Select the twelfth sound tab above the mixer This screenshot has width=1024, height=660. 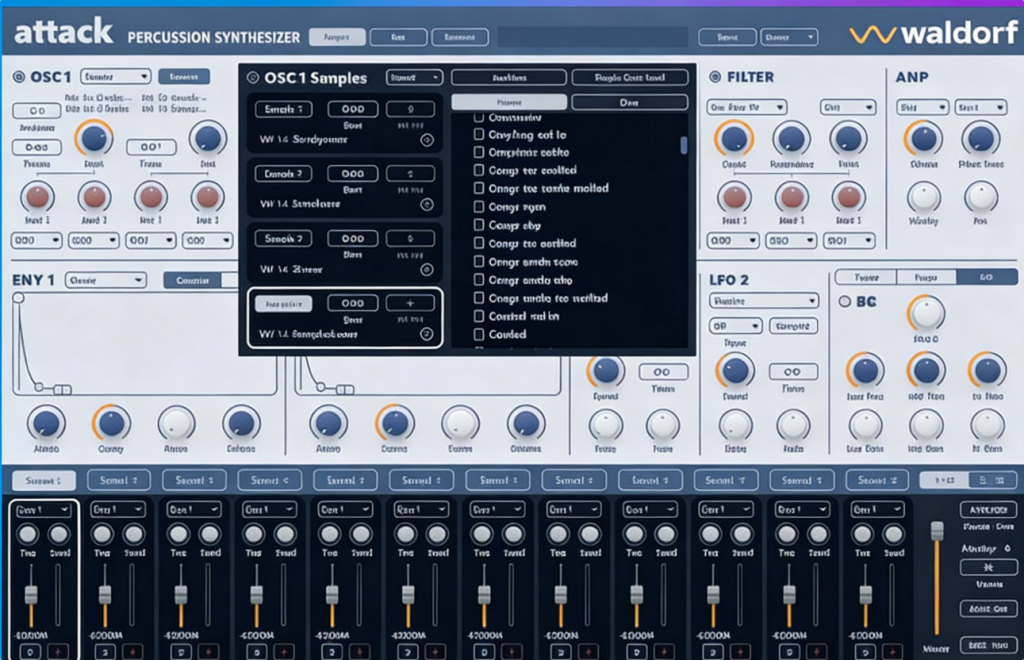(x=877, y=480)
